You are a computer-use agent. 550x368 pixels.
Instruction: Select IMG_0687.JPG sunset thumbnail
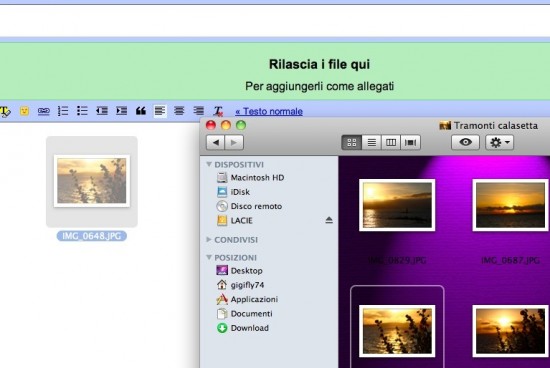510,205
